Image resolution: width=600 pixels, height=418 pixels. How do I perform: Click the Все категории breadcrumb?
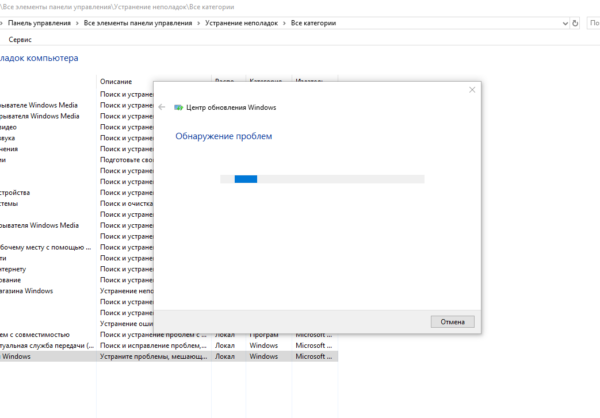pos(313,23)
